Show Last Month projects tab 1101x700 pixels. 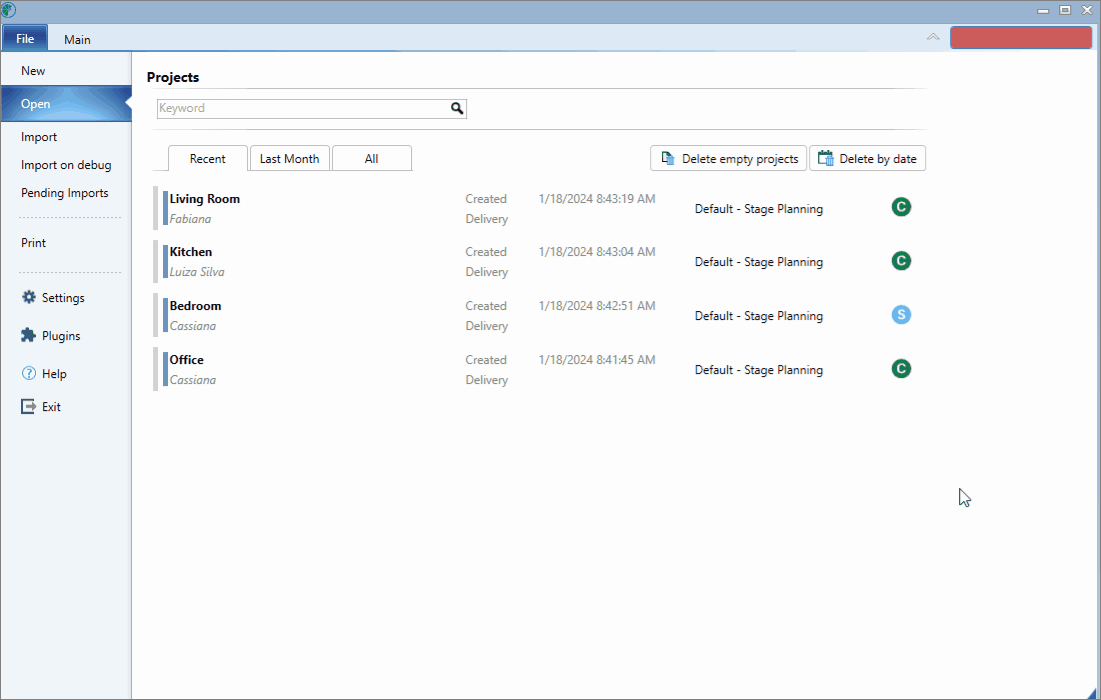289,159
